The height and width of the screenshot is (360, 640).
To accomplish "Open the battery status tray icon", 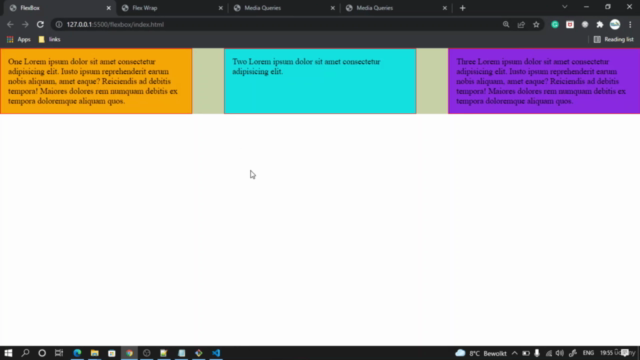I will click(526, 353).
